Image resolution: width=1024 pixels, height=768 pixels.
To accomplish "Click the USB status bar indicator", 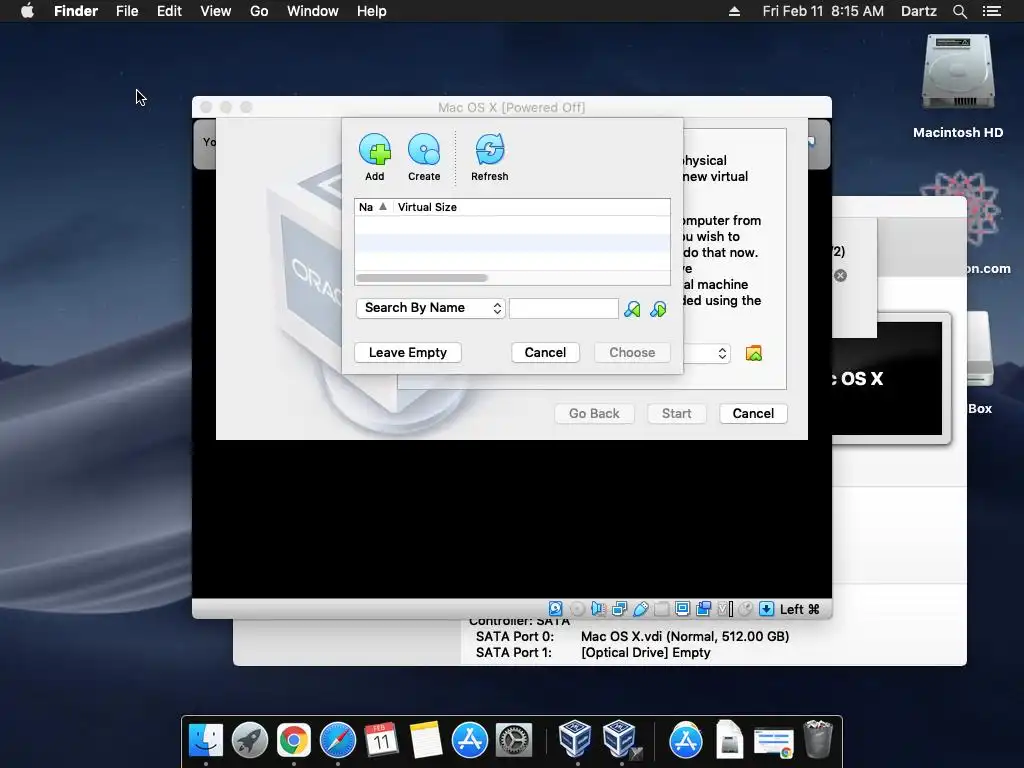I will [x=641, y=609].
